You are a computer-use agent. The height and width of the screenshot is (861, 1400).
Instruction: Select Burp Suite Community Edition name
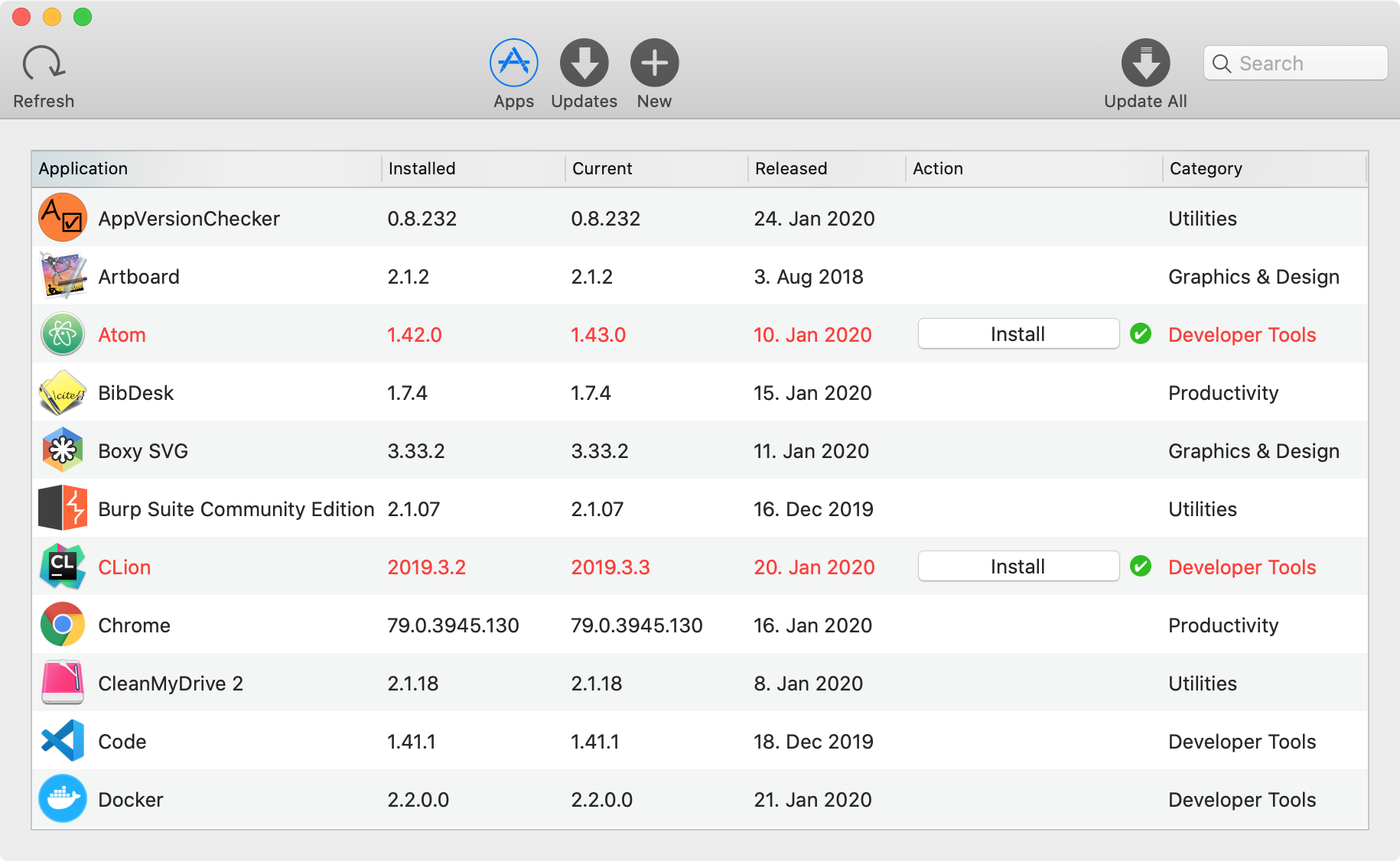[236, 509]
